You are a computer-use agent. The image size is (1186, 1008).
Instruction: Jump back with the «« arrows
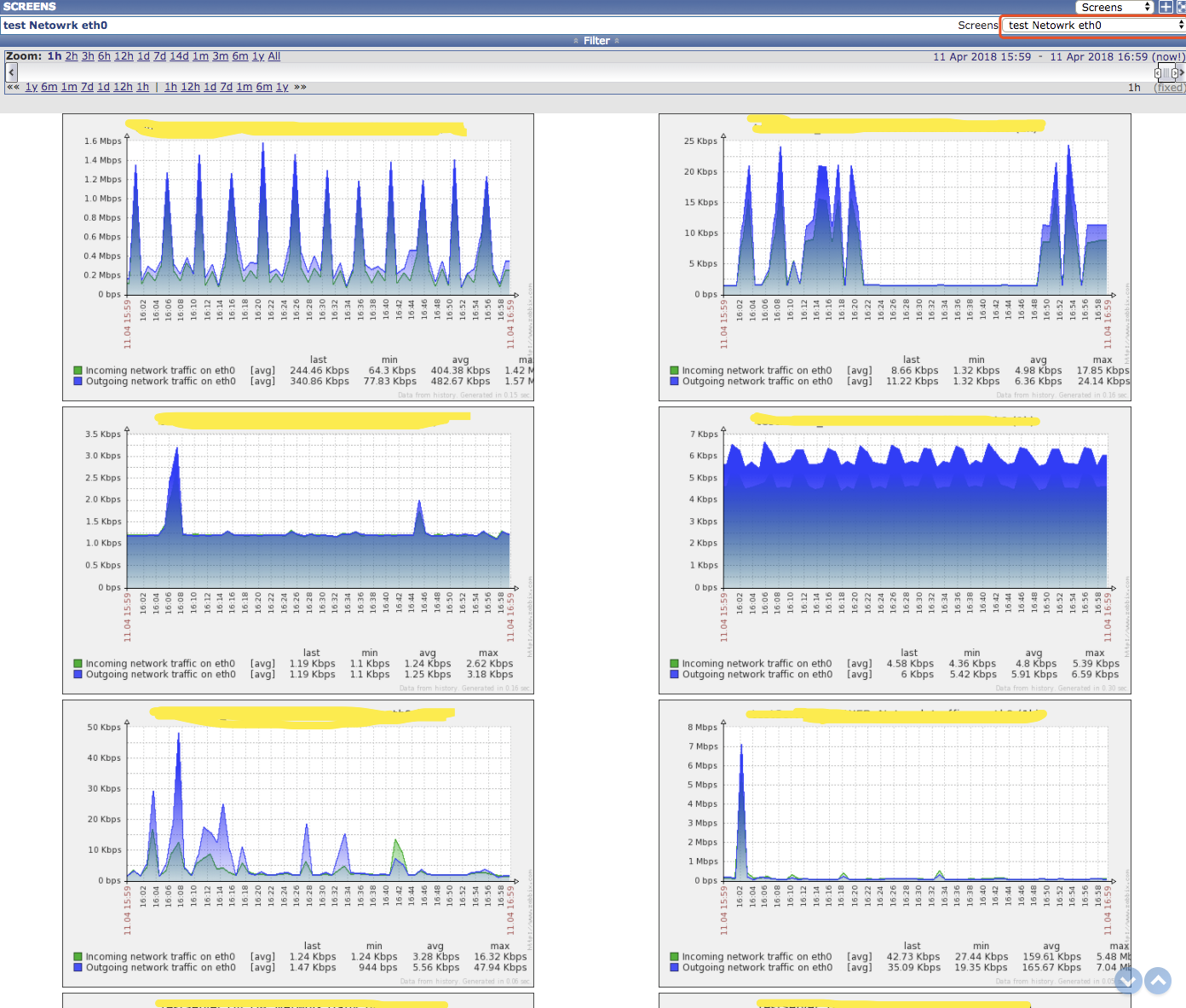tap(13, 87)
